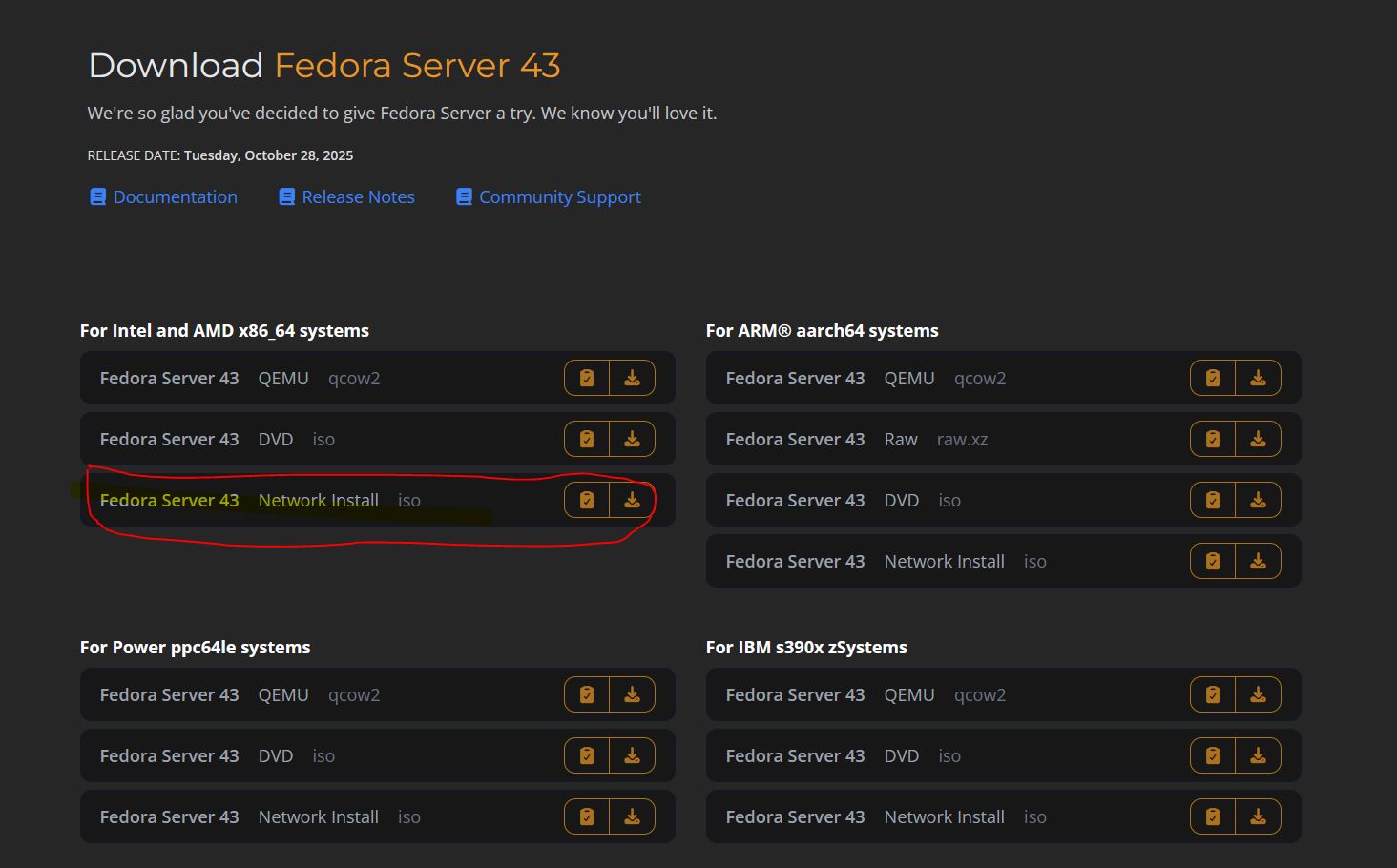The image size is (1397, 868).
Task: Open verify icon for aarch64 DVD iso
Action: (x=1213, y=500)
